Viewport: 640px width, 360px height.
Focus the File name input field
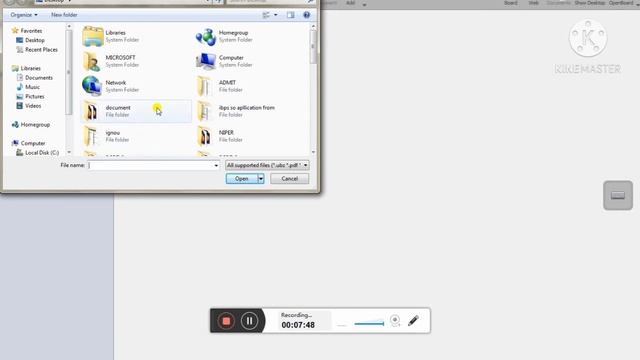click(x=151, y=165)
